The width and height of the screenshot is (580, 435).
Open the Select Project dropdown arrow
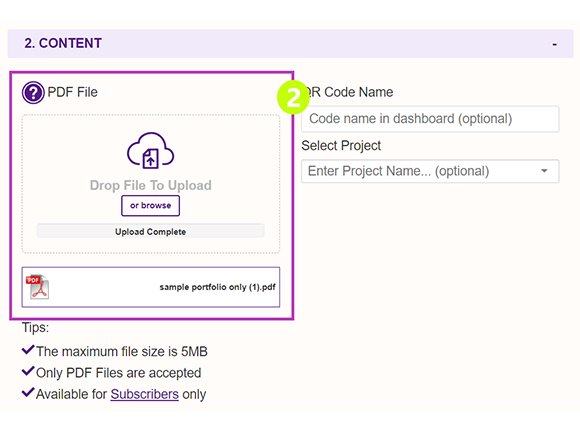tap(544, 171)
